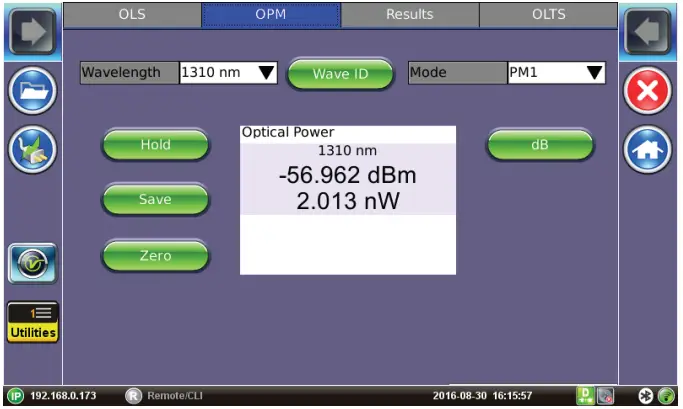Click the Save button
The height and width of the screenshot is (409, 683).
pyautogui.click(x=156, y=199)
